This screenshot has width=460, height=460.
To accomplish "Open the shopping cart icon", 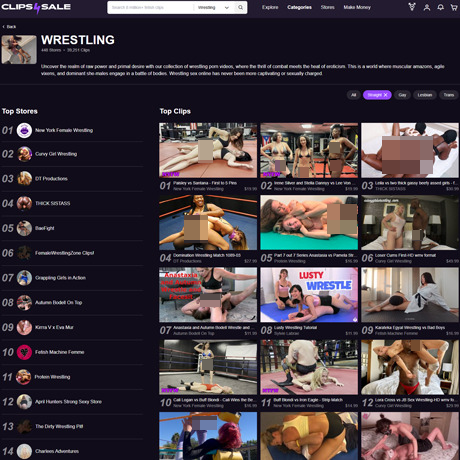I will pos(454,7).
